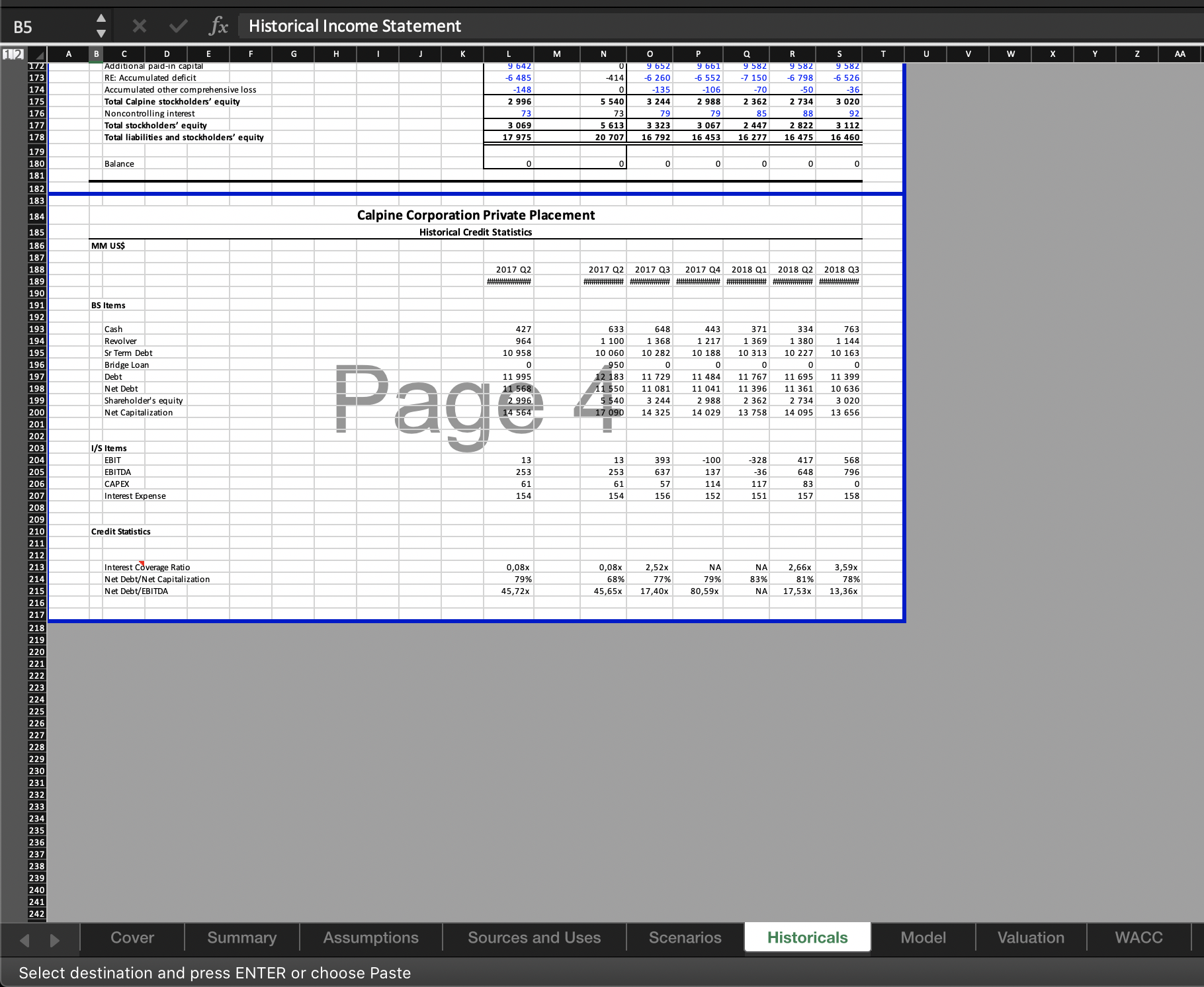Click the '2017 Q4' column header cell
Viewport: 1204px width, 987px height.
click(703, 269)
